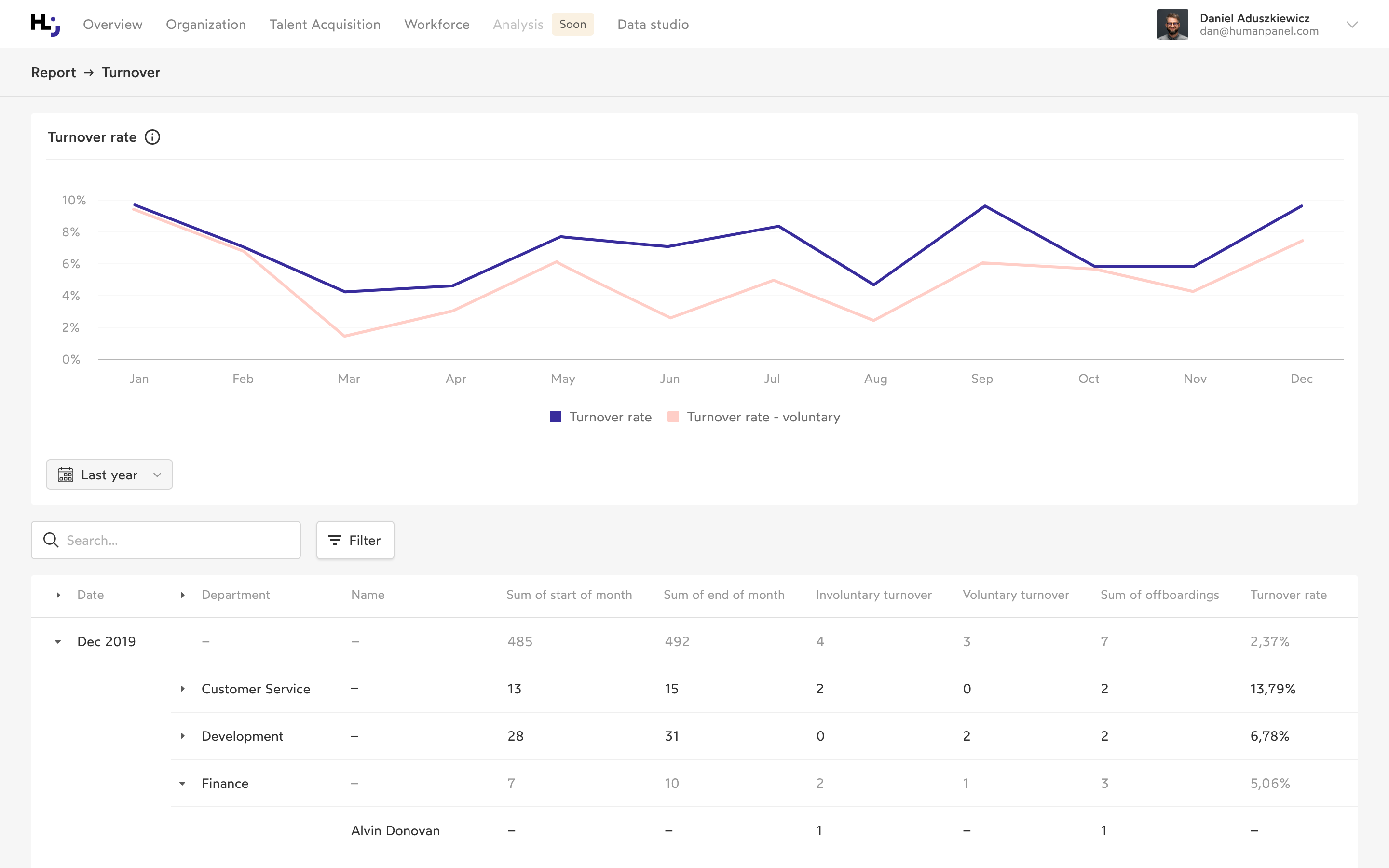Go back using the Report breadcrumb link
This screenshot has height=868, width=1389.
53,72
